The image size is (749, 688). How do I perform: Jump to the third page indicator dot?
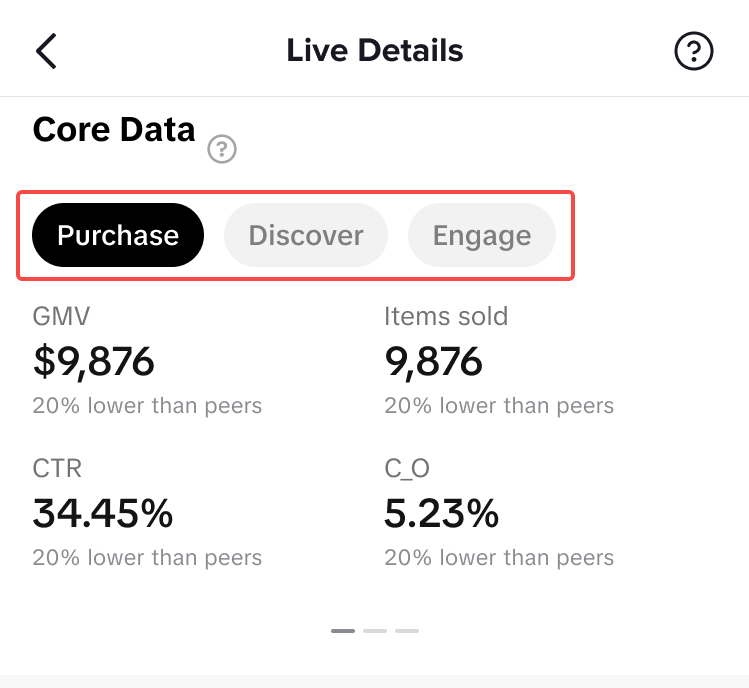coord(407,631)
